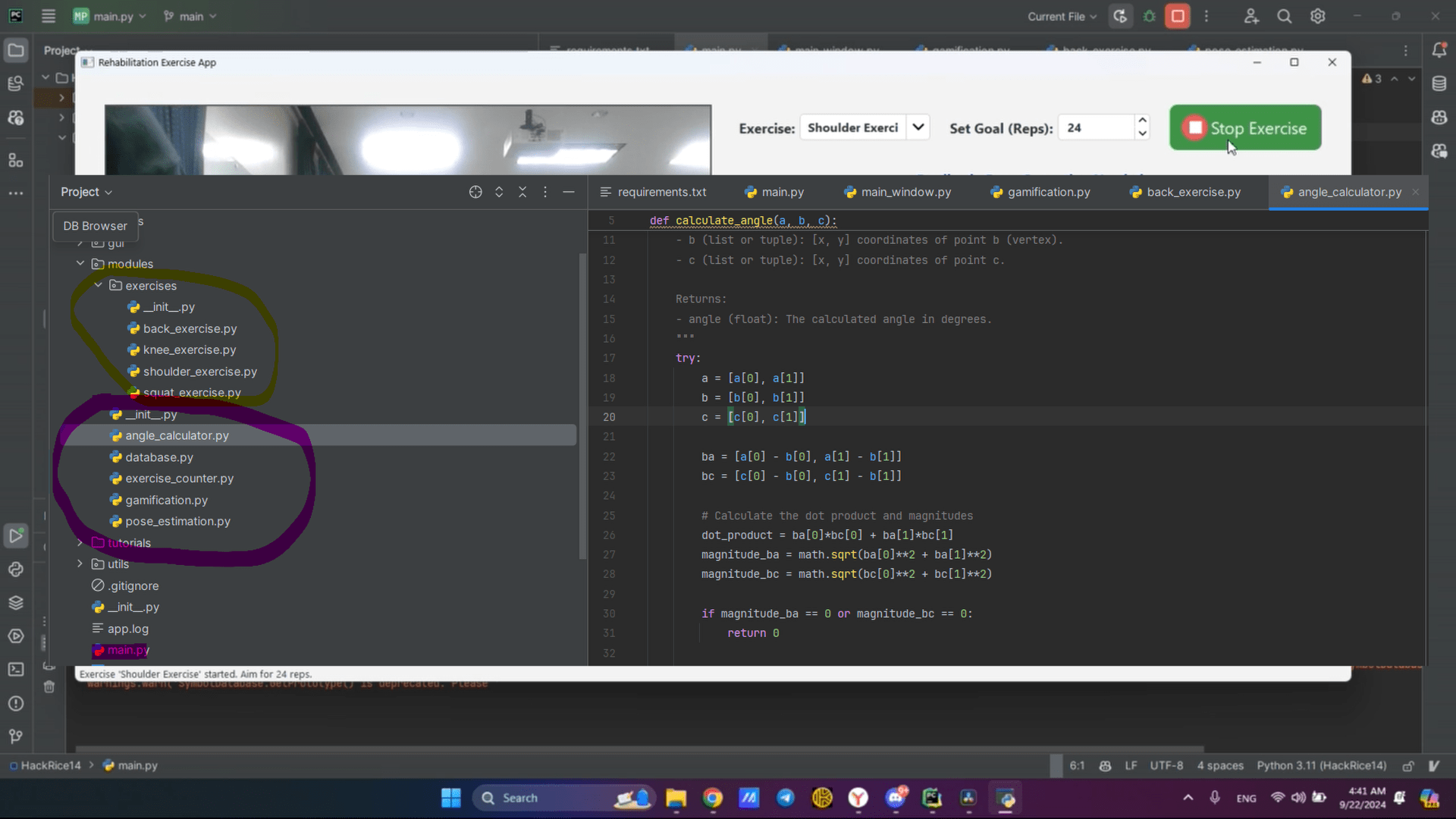Open the Python Packages layers icon
This screenshot has width=1456, height=819.
16,603
